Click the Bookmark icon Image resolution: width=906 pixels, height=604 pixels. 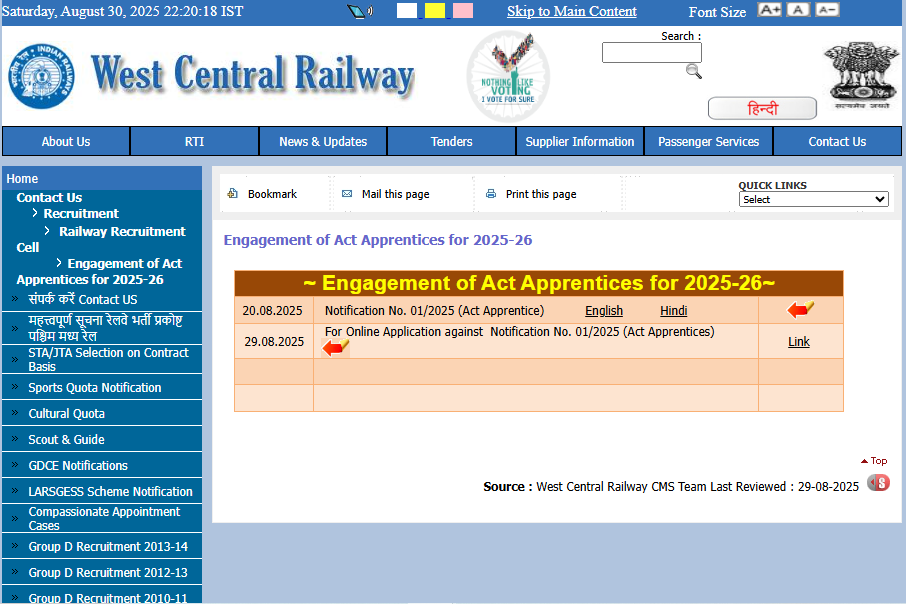[233, 194]
